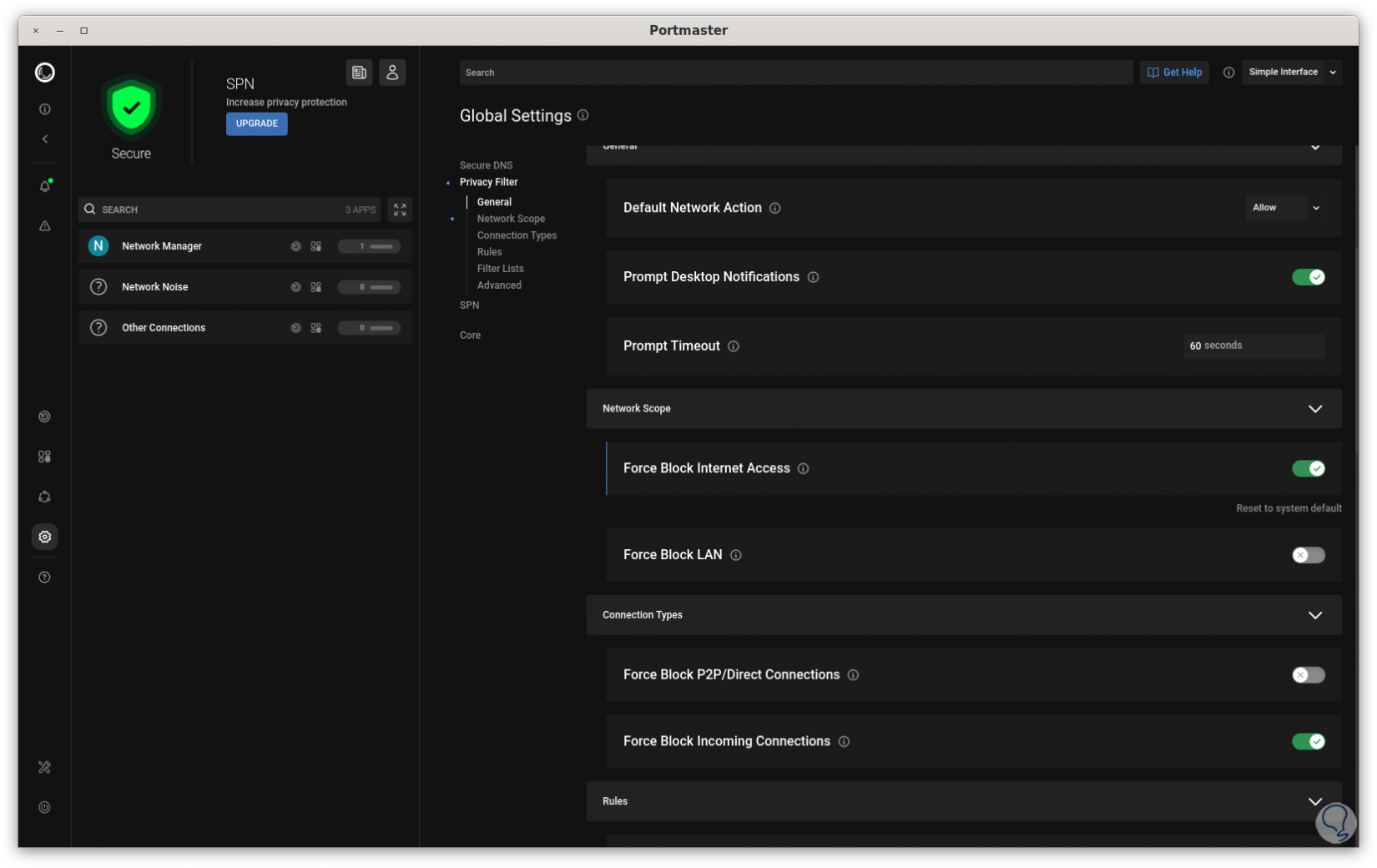This screenshot has width=1377, height=868.
Task: Jump to Filter Lists in settings navigation
Action: point(501,269)
